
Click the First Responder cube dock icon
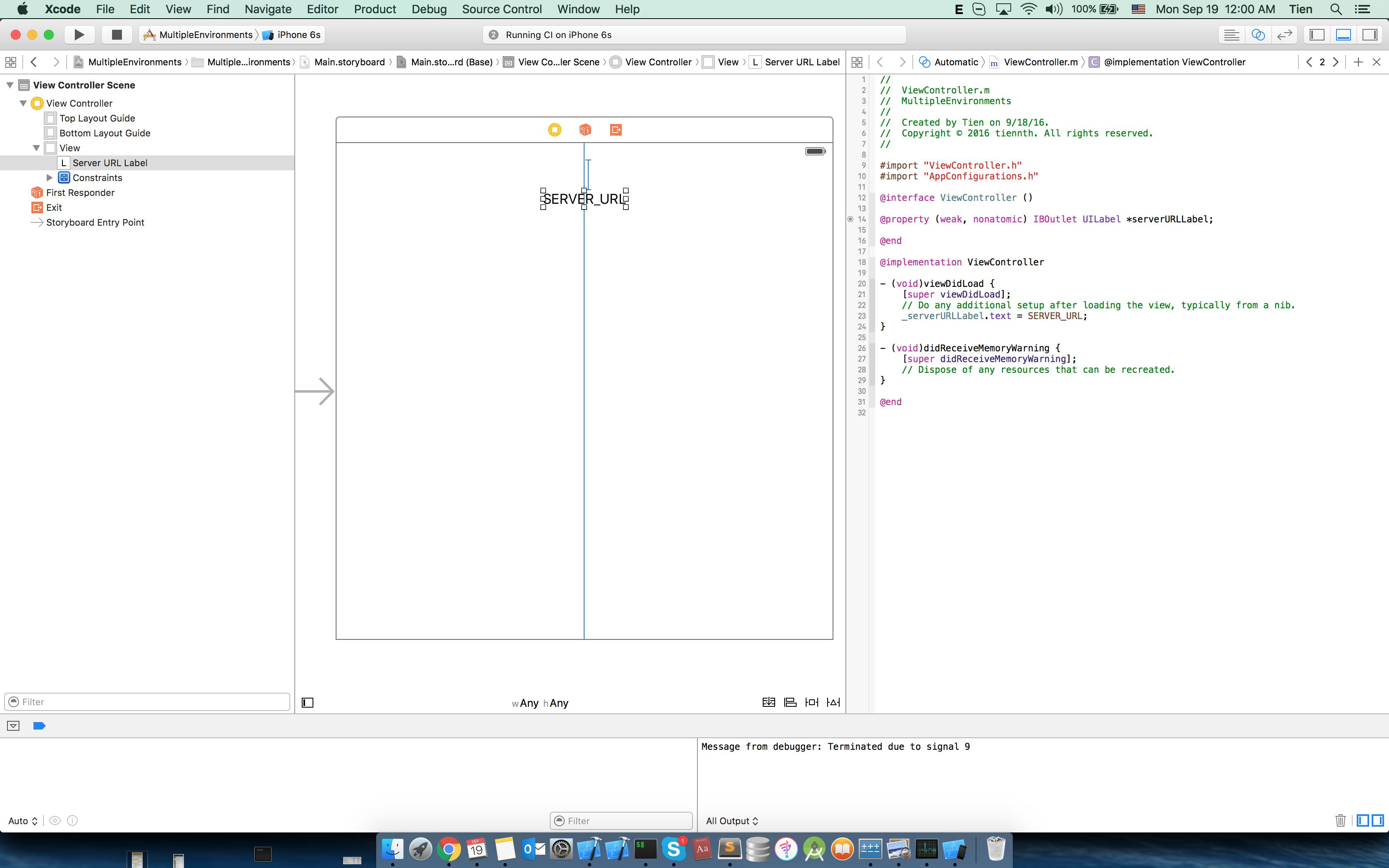[x=585, y=130]
